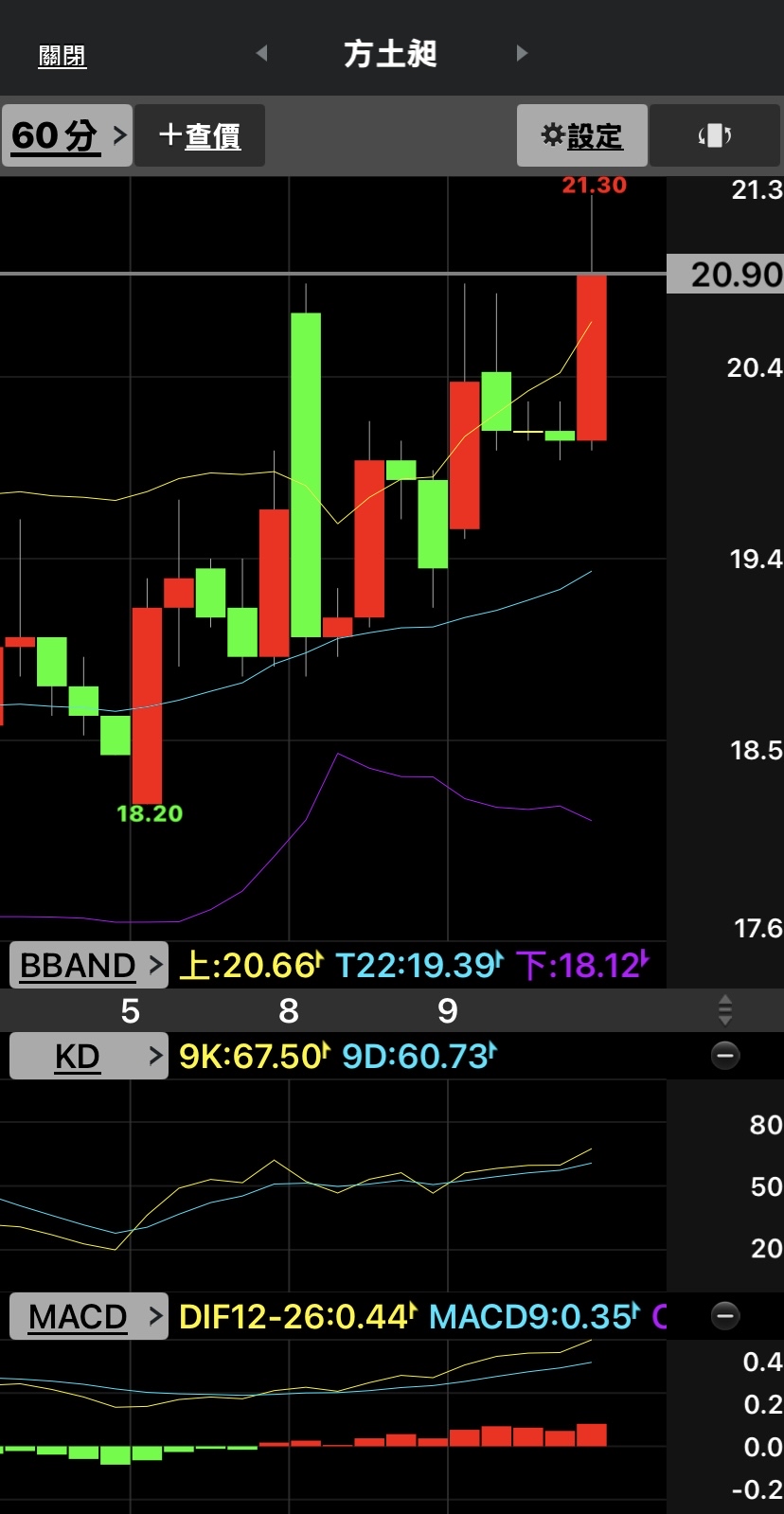The width and height of the screenshot is (784, 1514).
Task: Tap the date marker 5 on time axis
Action: tap(131, 1011)
